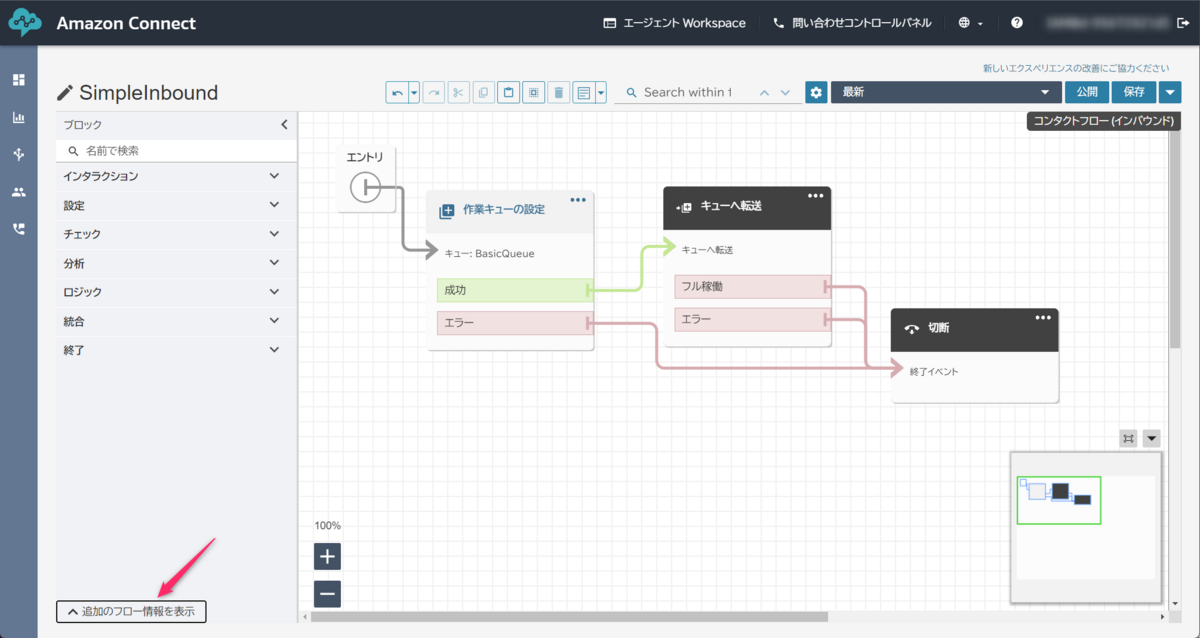Click the fit-to-screen icon above minimap
This screenshot has height=638, width=1200.
1128,438
